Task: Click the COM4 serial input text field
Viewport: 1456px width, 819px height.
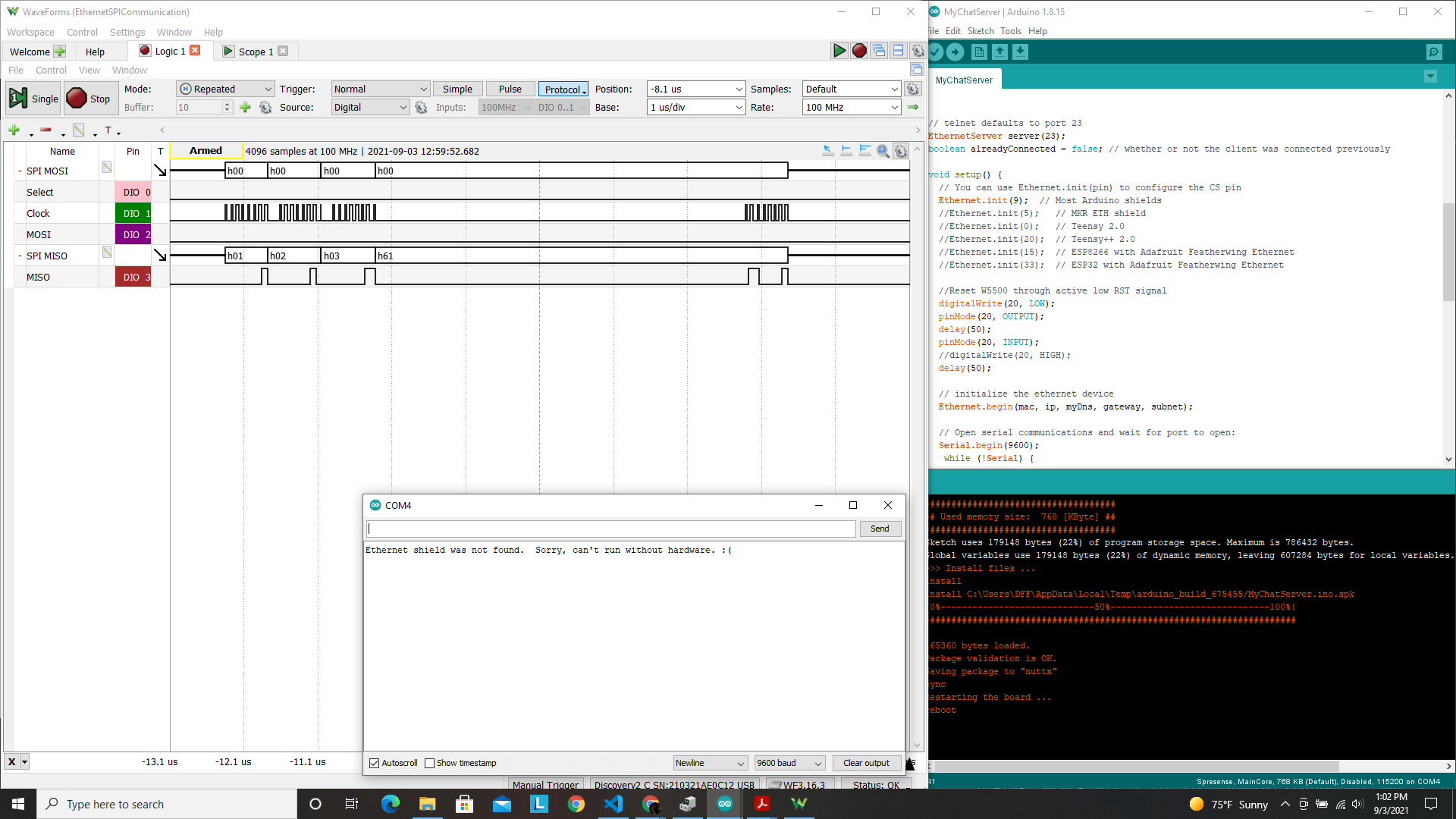Action: tap(611, 529)
